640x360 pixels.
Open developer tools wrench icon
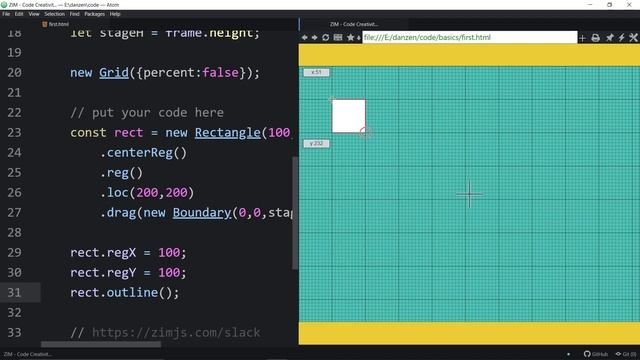pos(633,38)
